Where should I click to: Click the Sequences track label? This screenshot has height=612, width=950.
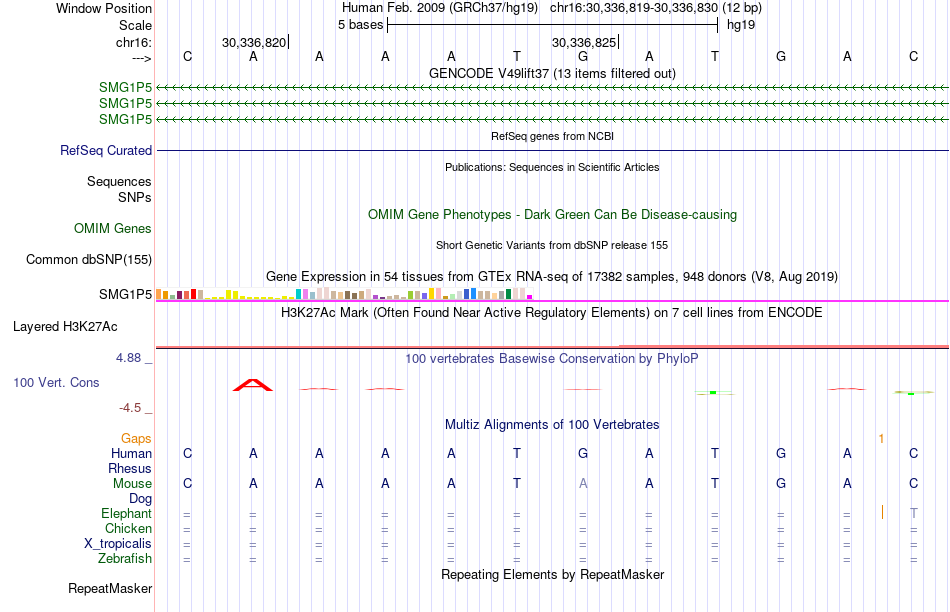pos(119,181)
